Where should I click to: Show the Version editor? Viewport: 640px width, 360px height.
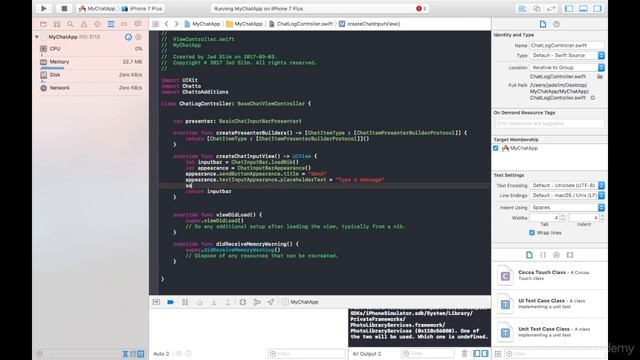point(551,9)
